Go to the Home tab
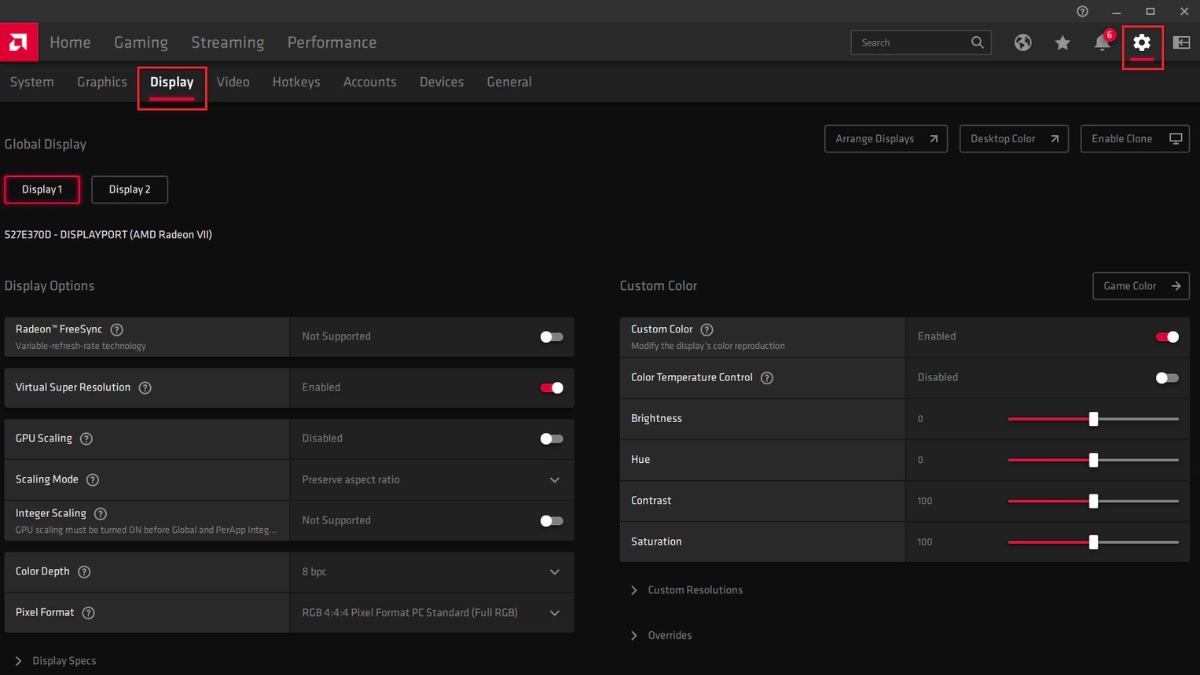 coord(70,43)
